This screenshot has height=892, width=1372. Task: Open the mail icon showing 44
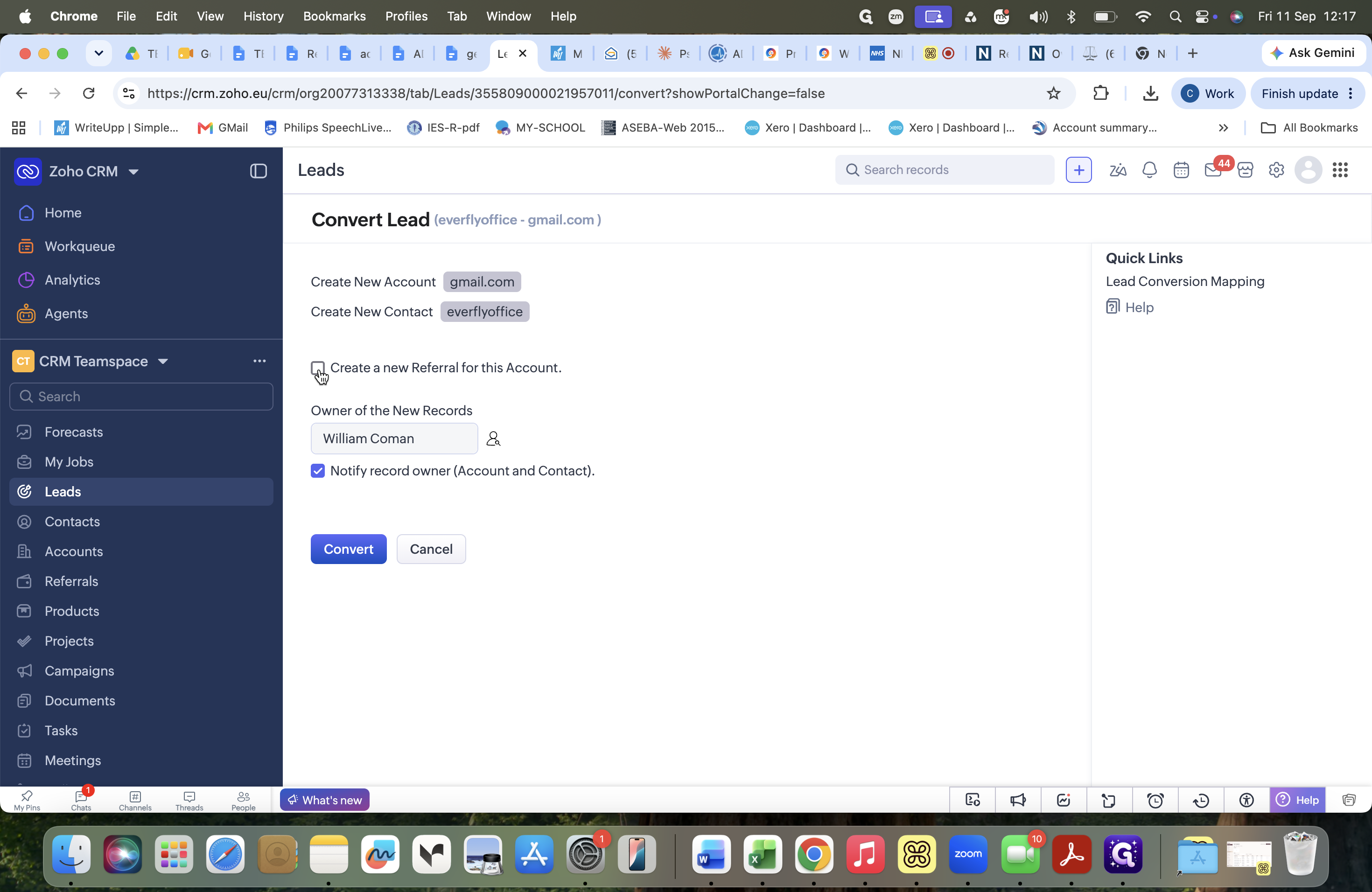tap(1213, 170)
